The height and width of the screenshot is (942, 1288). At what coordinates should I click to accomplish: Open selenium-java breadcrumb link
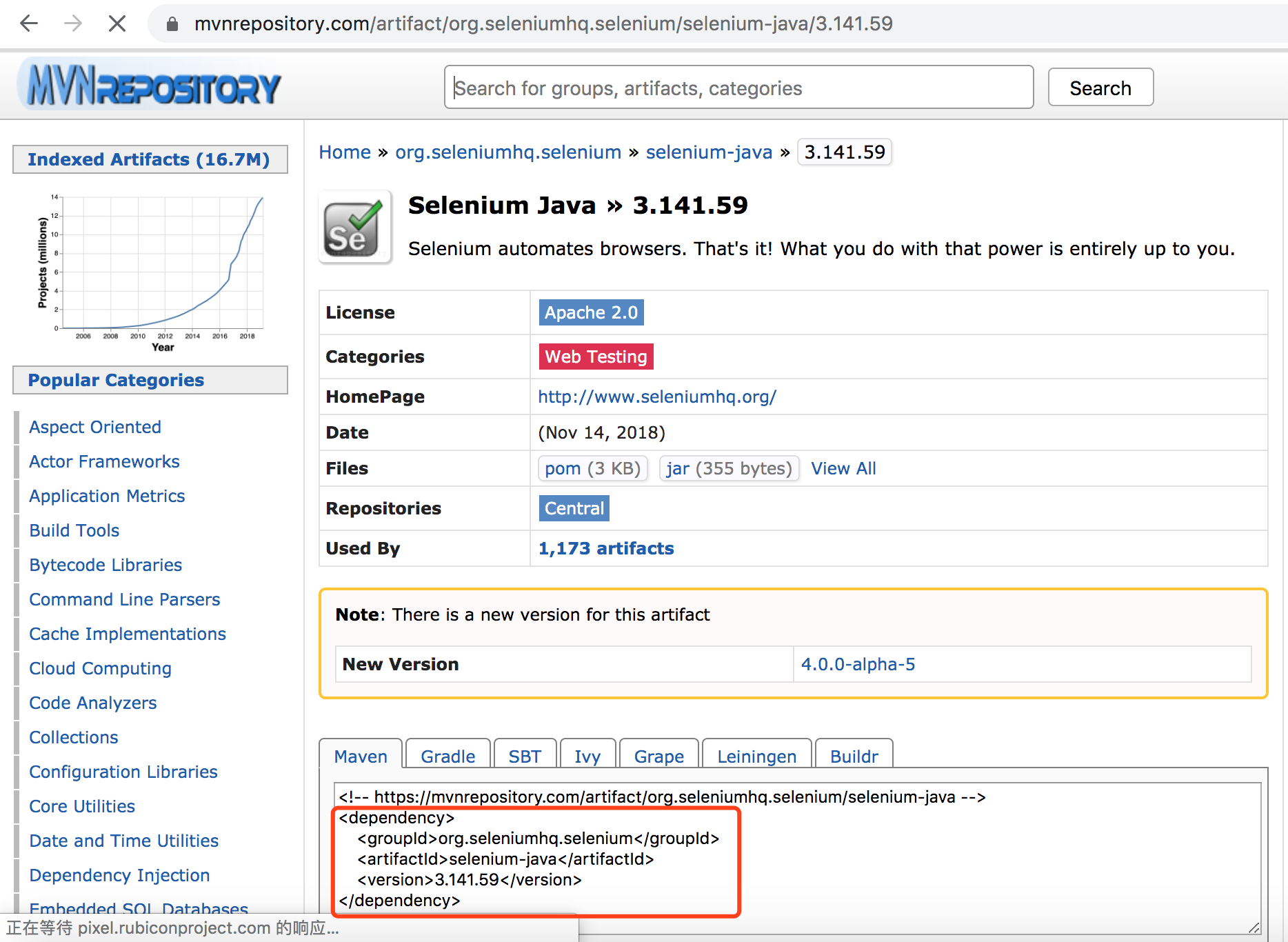pyautogui.click(x=709, y=152)
